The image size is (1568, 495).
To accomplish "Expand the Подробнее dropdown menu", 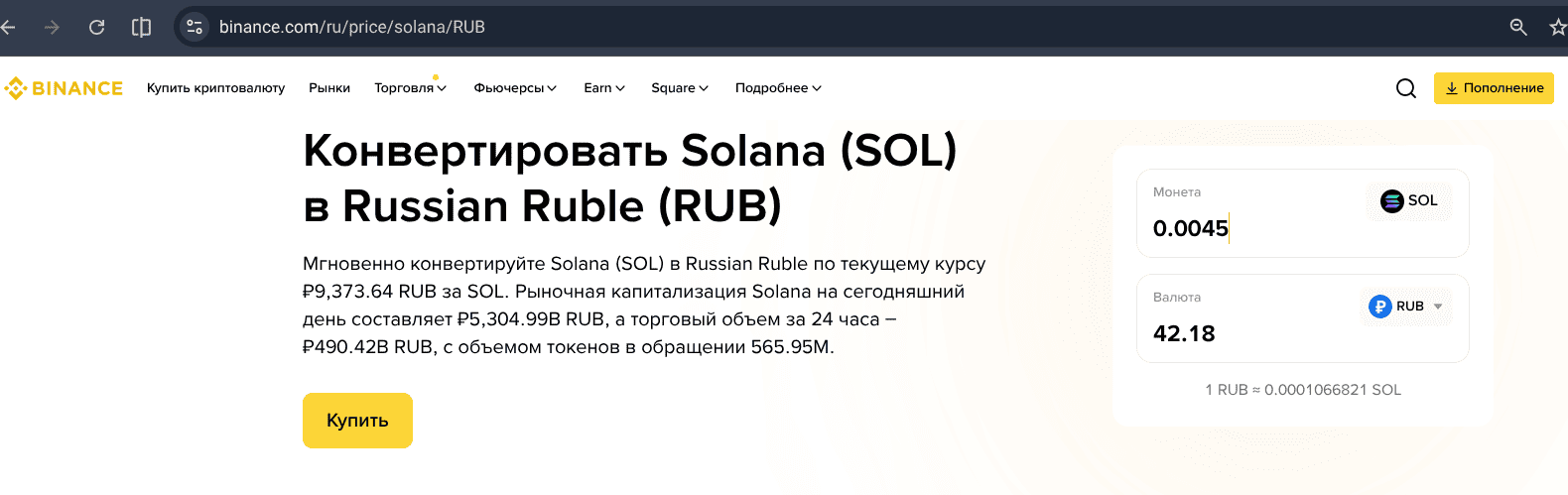I will click(778, 88).
